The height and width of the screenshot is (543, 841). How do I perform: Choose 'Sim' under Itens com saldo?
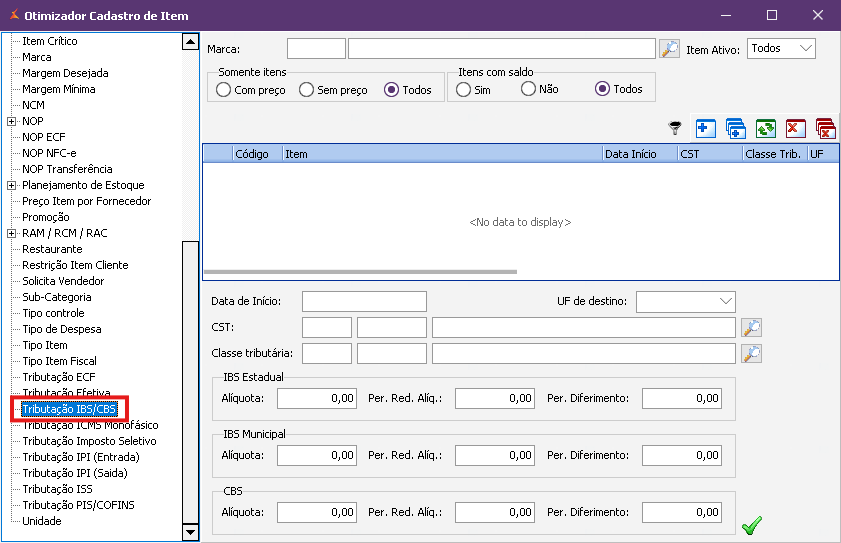pyautogui.click(x=464, y=89)
